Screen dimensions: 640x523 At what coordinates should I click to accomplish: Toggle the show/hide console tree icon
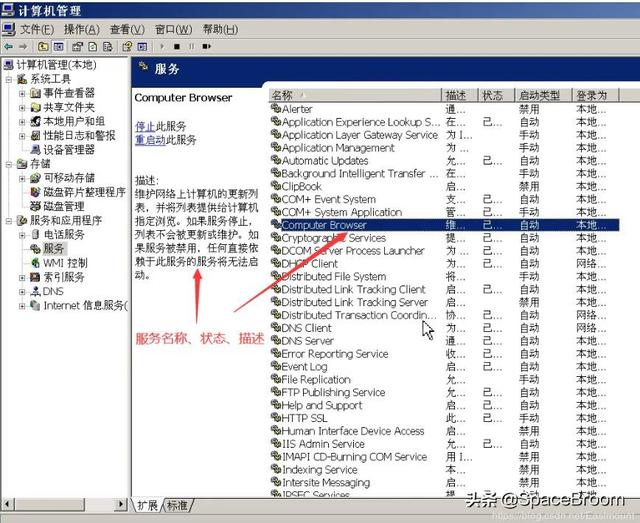point(58,47)
